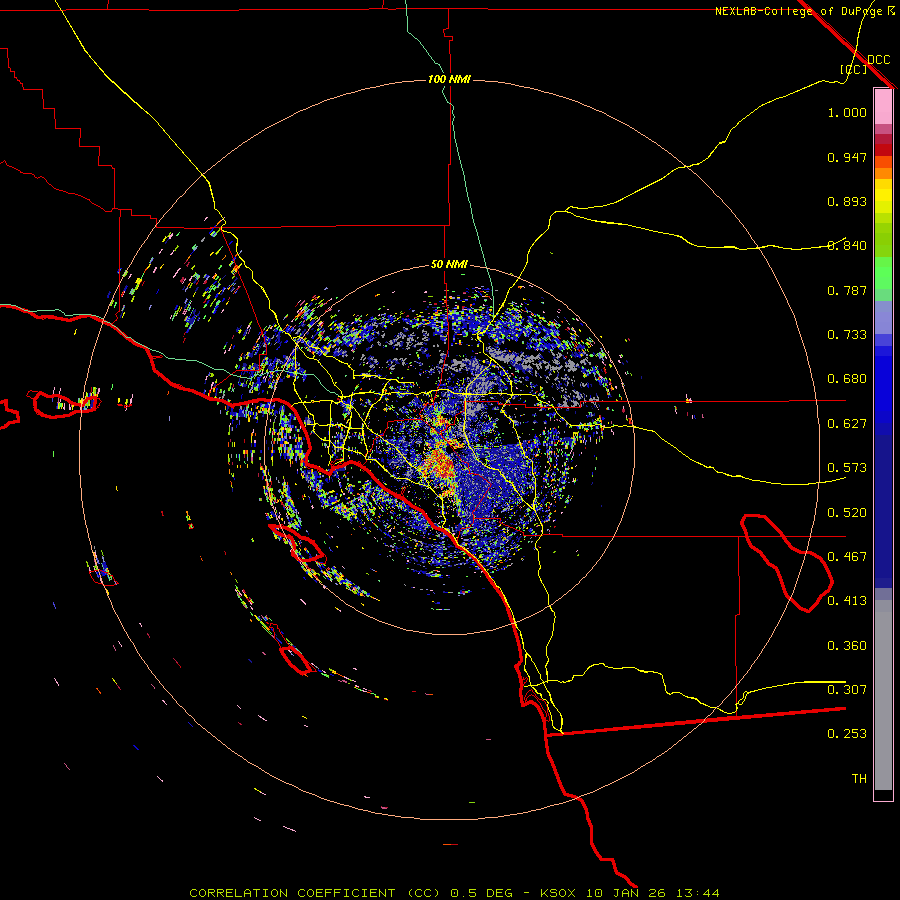Click the 0.733 scale value
900x900 pixels.
(x=847, y=335)
